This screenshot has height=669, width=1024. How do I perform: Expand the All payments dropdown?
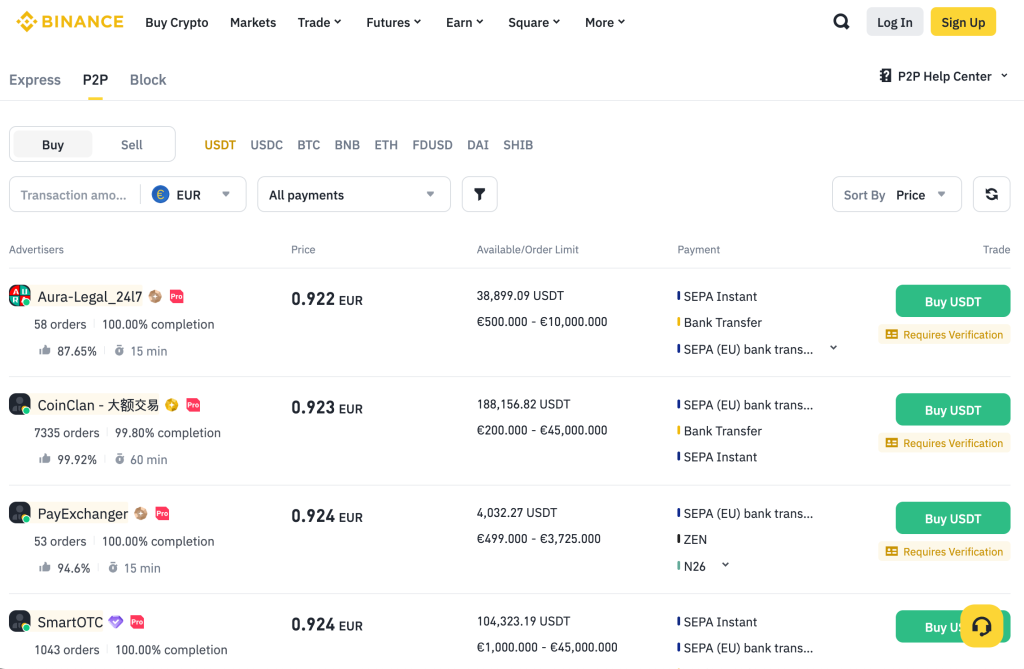click(x=353, y=195)
